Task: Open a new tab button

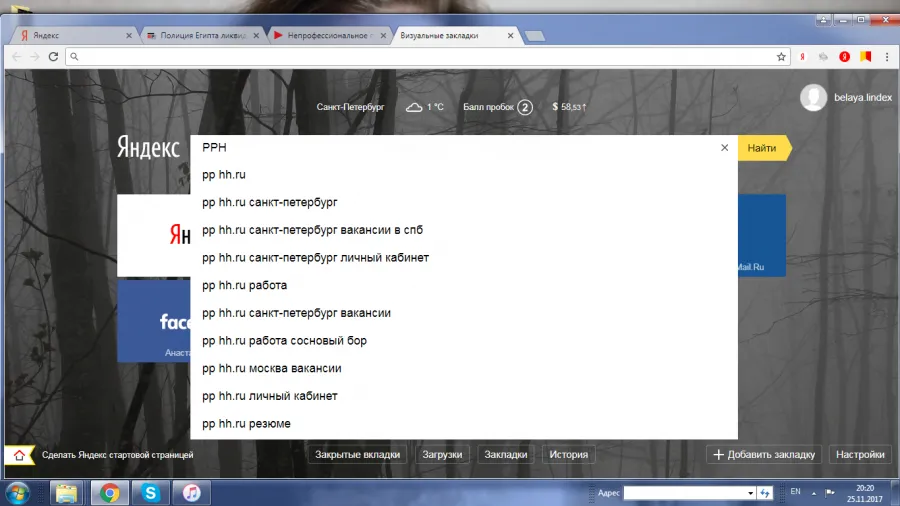Action: click(x=535, y=36)
